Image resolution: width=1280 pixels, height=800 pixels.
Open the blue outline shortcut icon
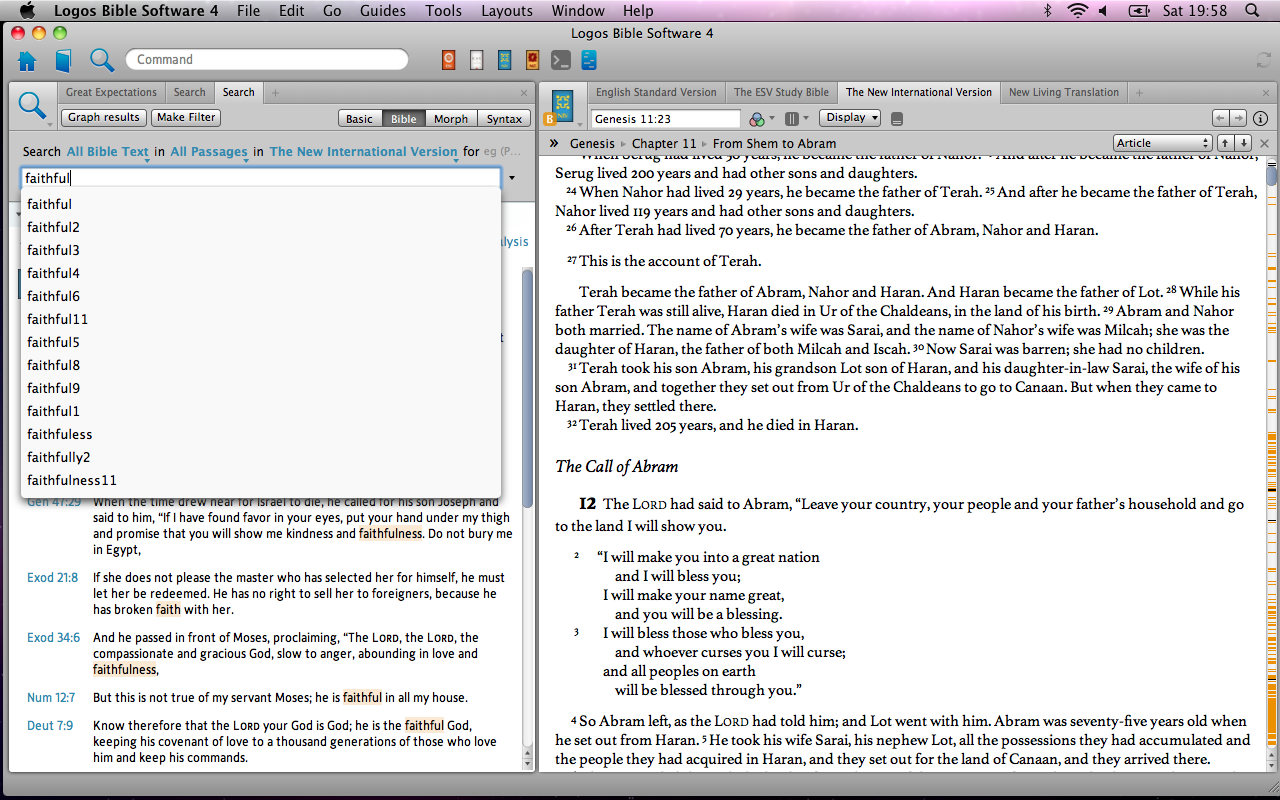tap(589, 60)
